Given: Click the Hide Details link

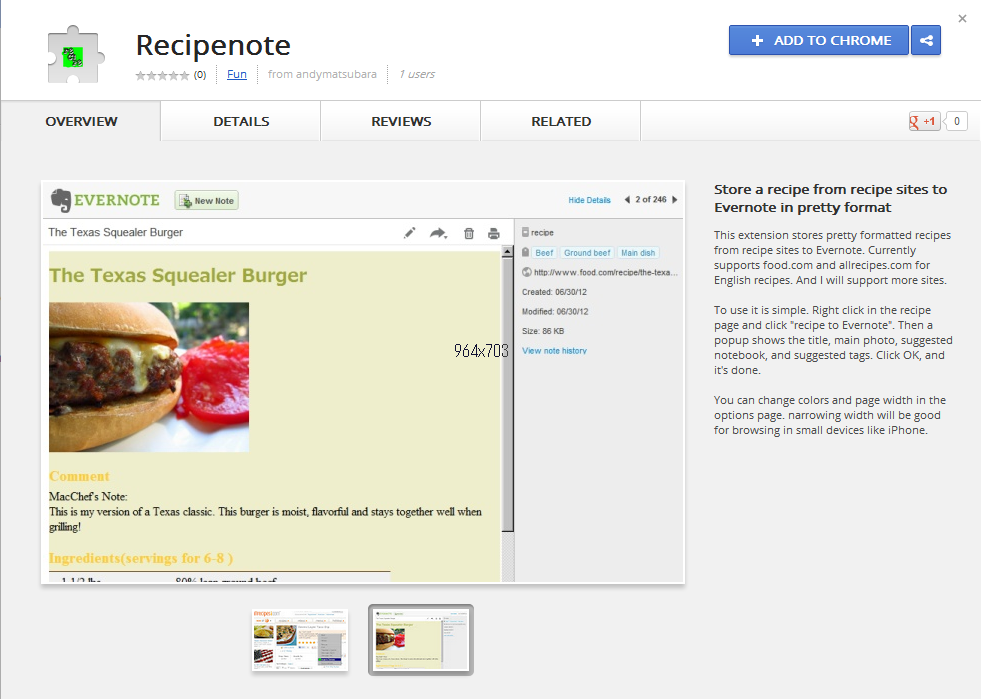Looking at the screenshot, I should (x=589, y=200).
